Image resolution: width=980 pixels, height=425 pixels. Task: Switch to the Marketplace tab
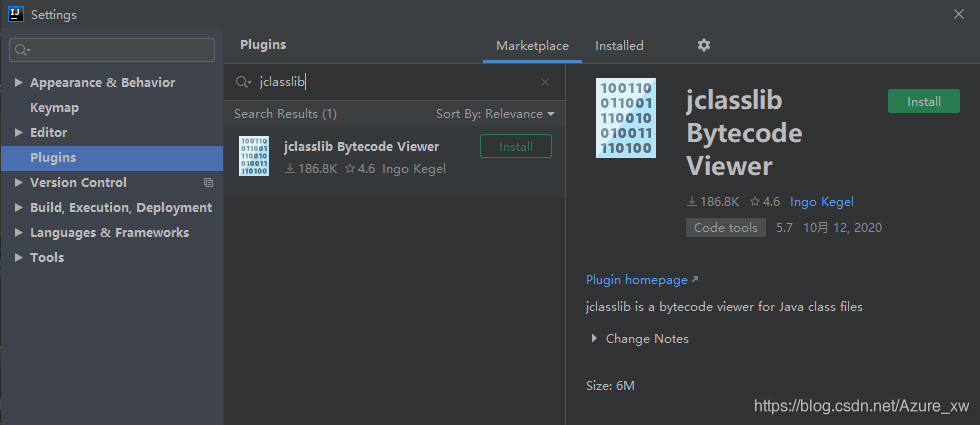click(532, 46)
